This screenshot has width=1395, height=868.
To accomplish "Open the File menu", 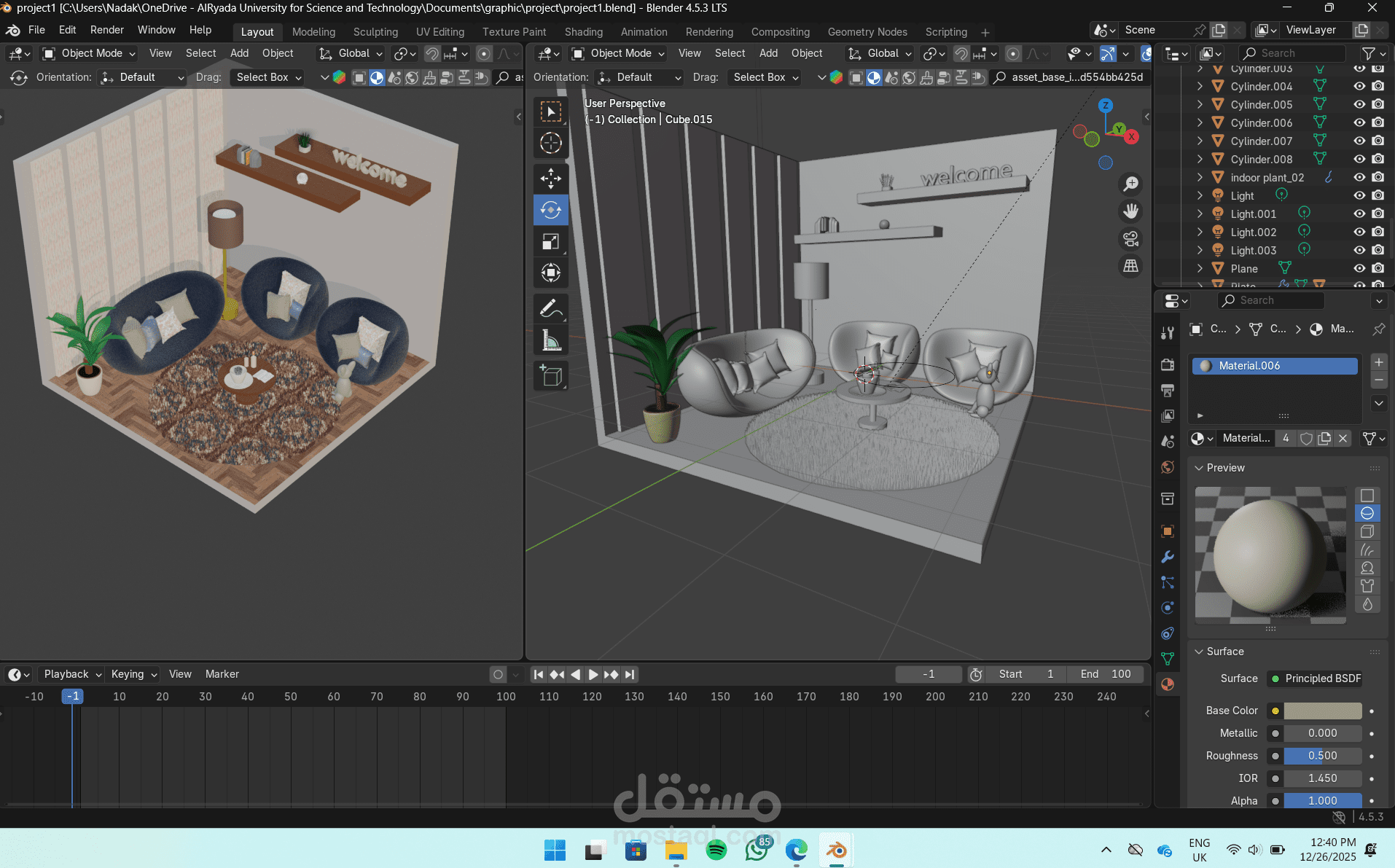I will [36, 30].
